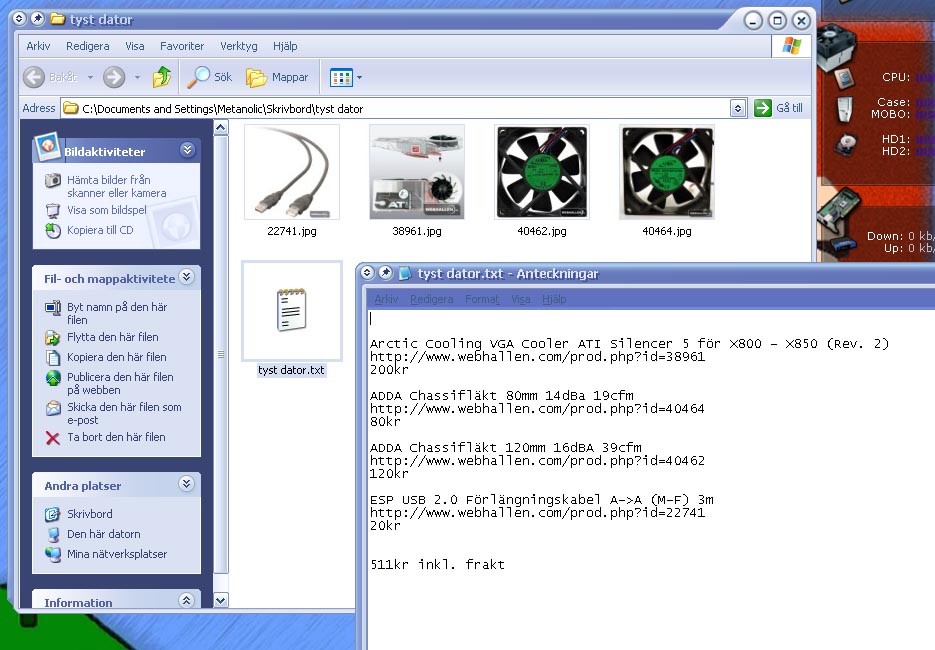The height and width of the screenshot is (650, 935).
Task: Click the Sök search toolbar icon
Action: click(210, 77)
